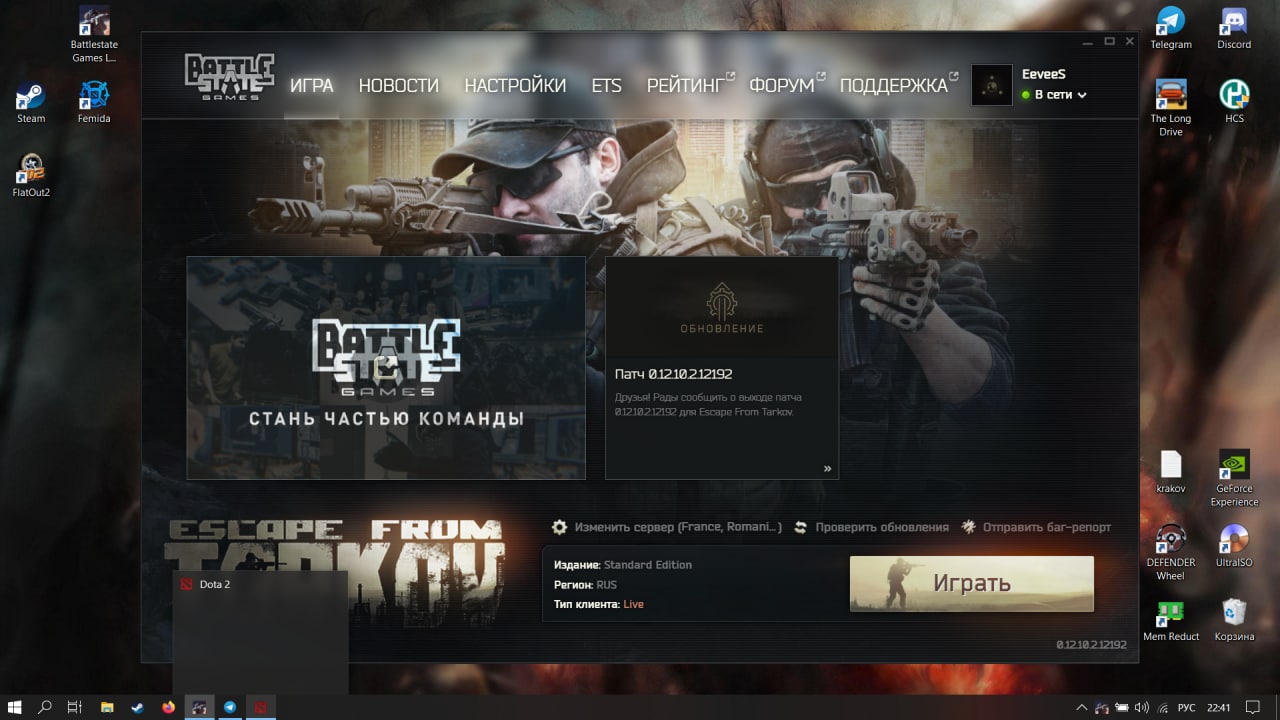This screenshot has height=720, width=1280.
Task: Click the 22:41 clock in taskbar
Action: click(x=1219, y=707)
